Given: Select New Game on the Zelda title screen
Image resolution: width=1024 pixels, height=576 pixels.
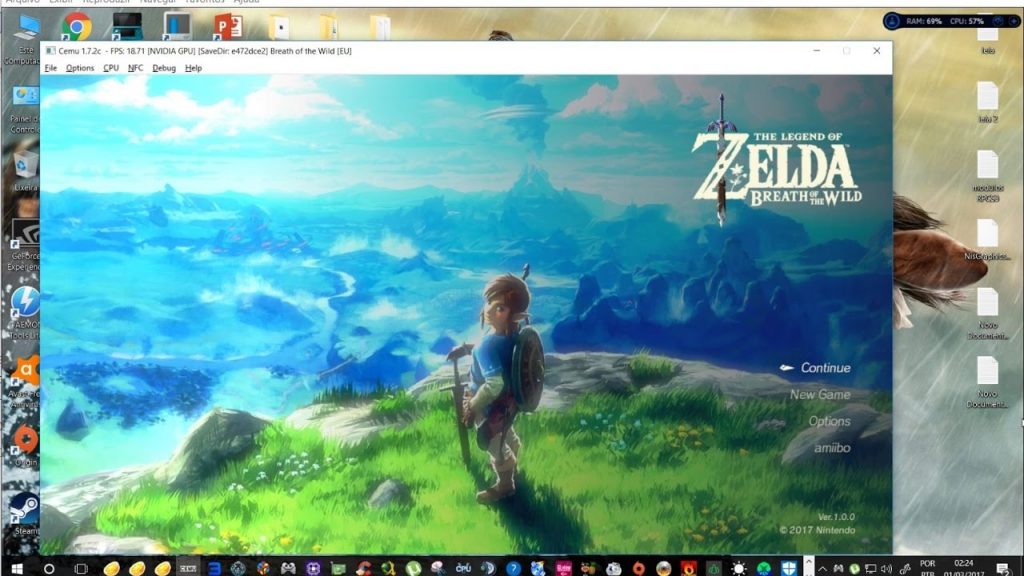Looking at the screenshot, I should (822, 394).
